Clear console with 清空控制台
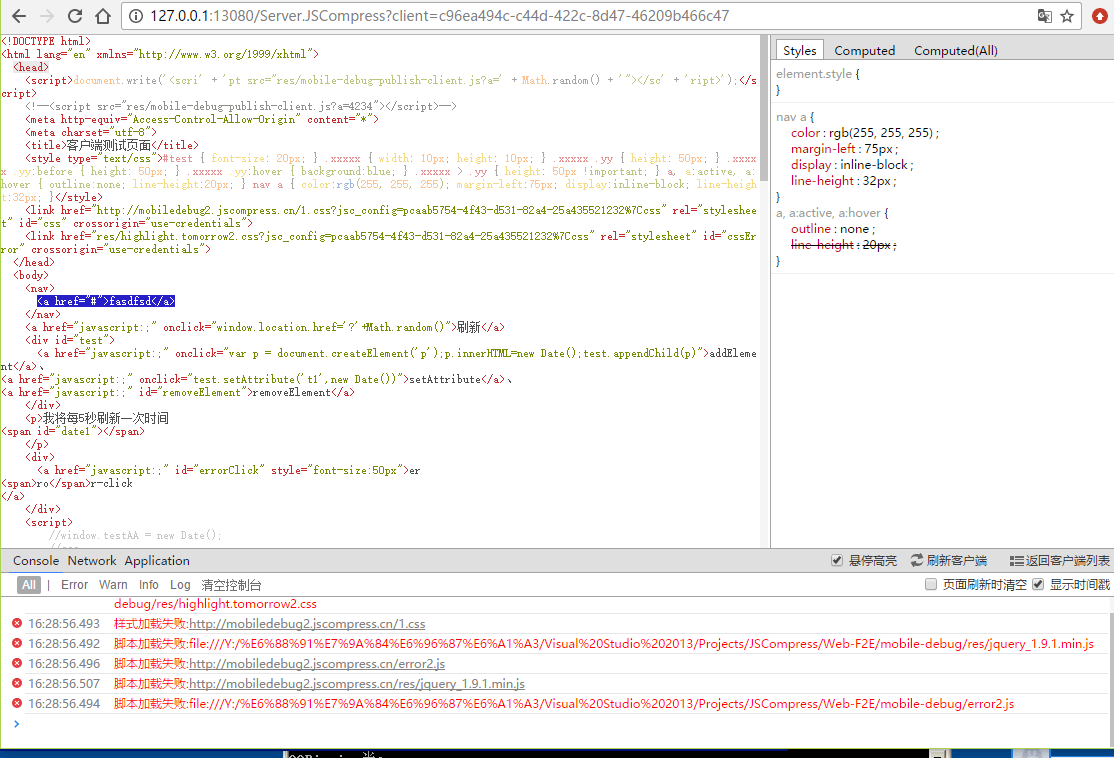Image resolution: width=1114 pixels, height=758 pixels. coord(232,585)
